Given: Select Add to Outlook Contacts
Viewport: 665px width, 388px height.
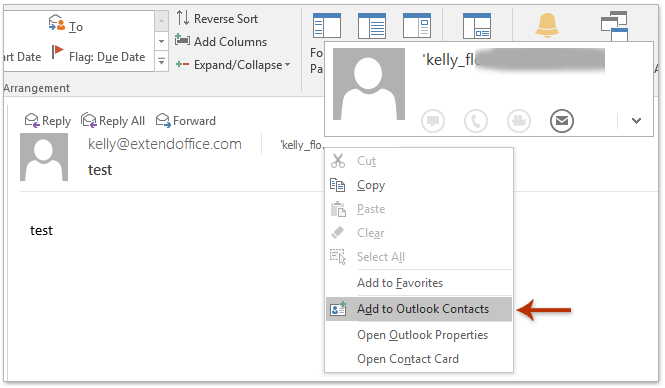Looking at the screenshot, I should (419, 309).
